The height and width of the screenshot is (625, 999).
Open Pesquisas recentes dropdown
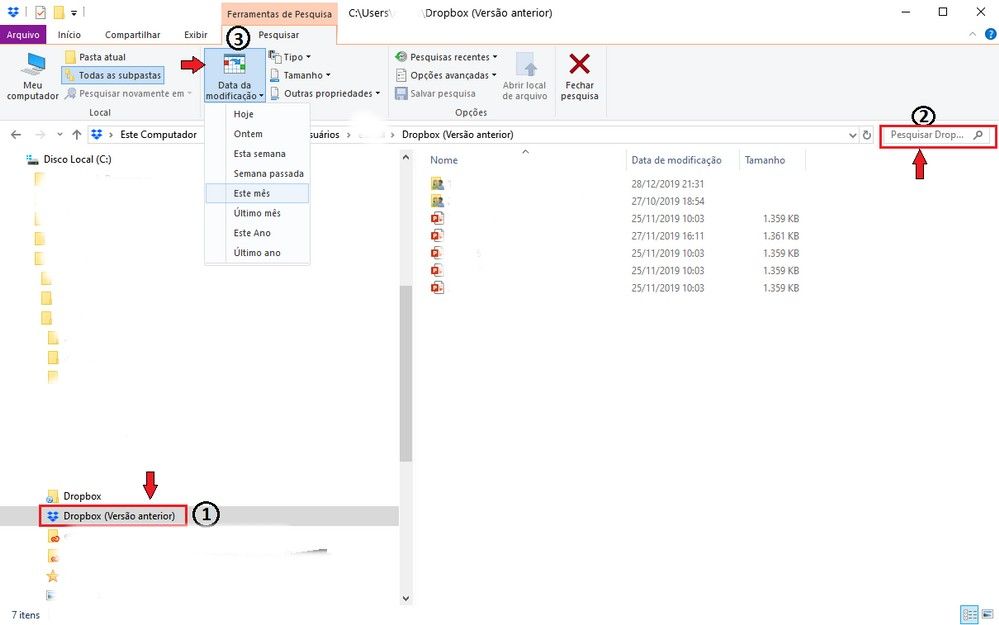click(x=446, y=57)
